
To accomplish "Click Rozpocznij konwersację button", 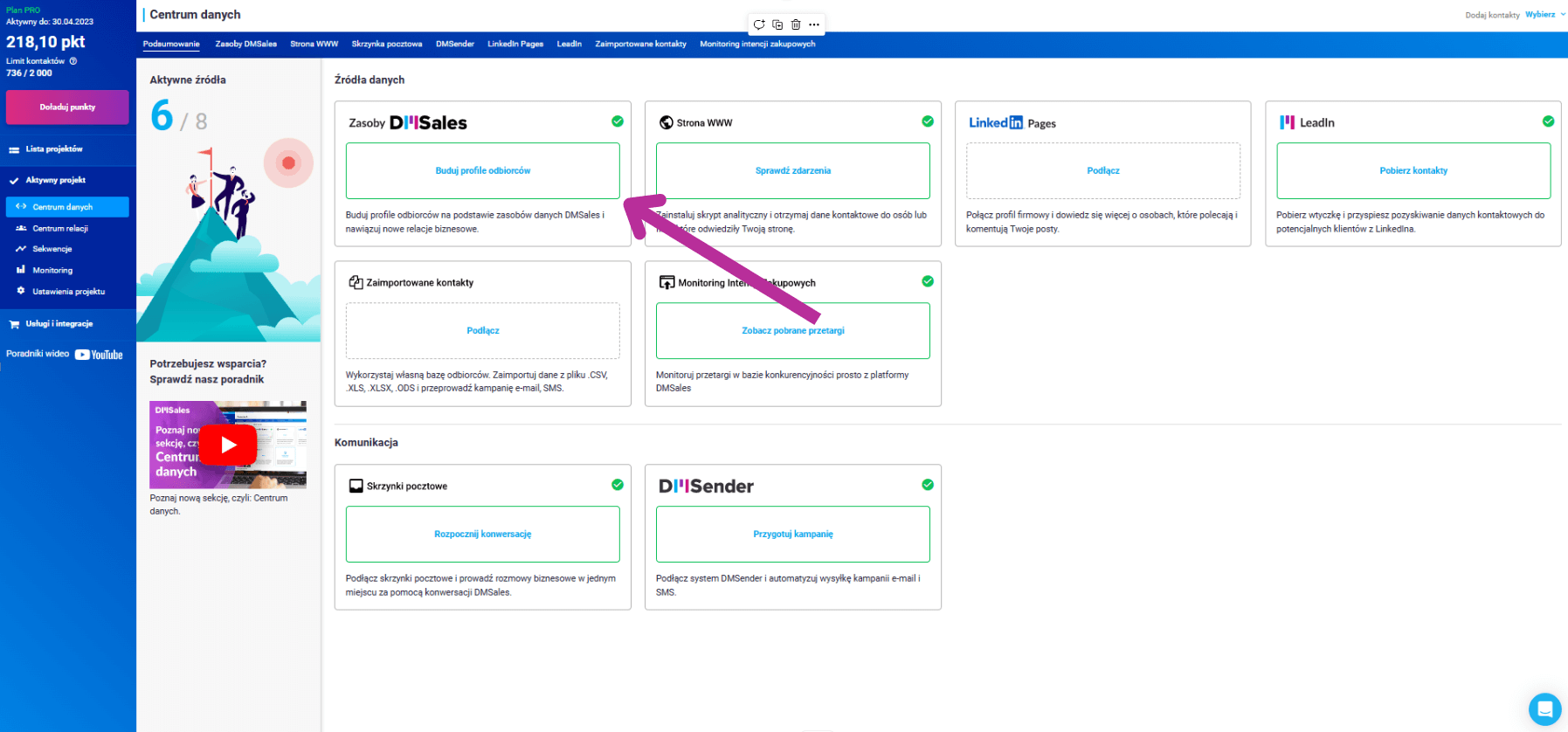I will 483,534.
